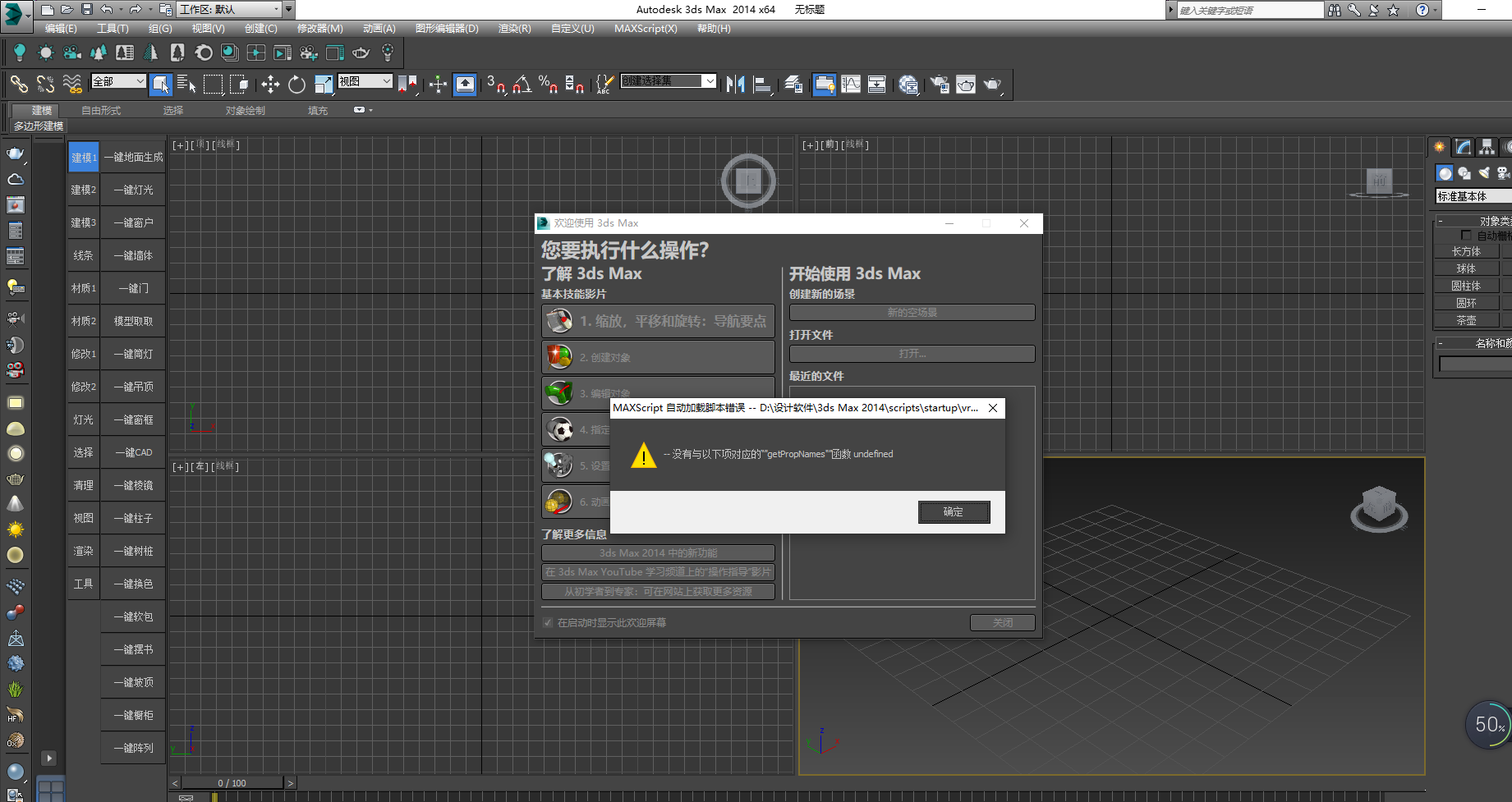
Task: Click the Redo arrow icon
Action: pos(136,10)
